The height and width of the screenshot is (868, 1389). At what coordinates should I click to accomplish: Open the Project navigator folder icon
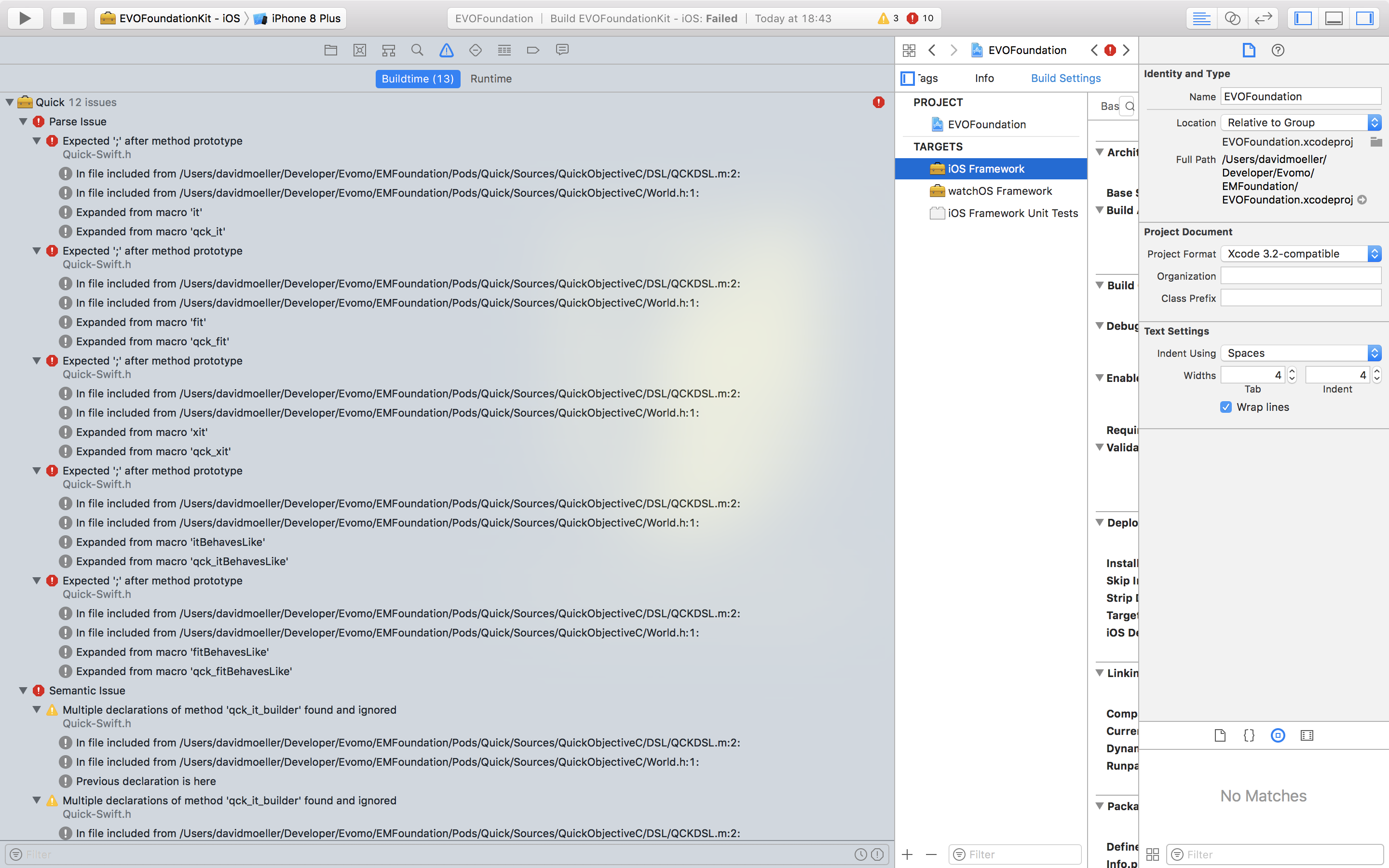330,50
